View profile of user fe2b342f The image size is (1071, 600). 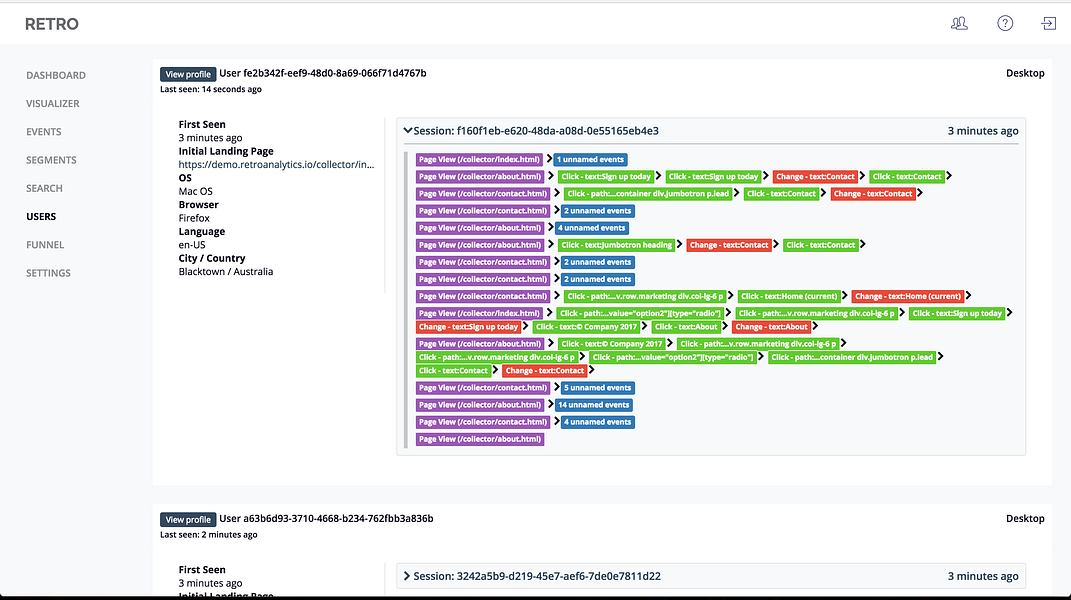point(188,74)
